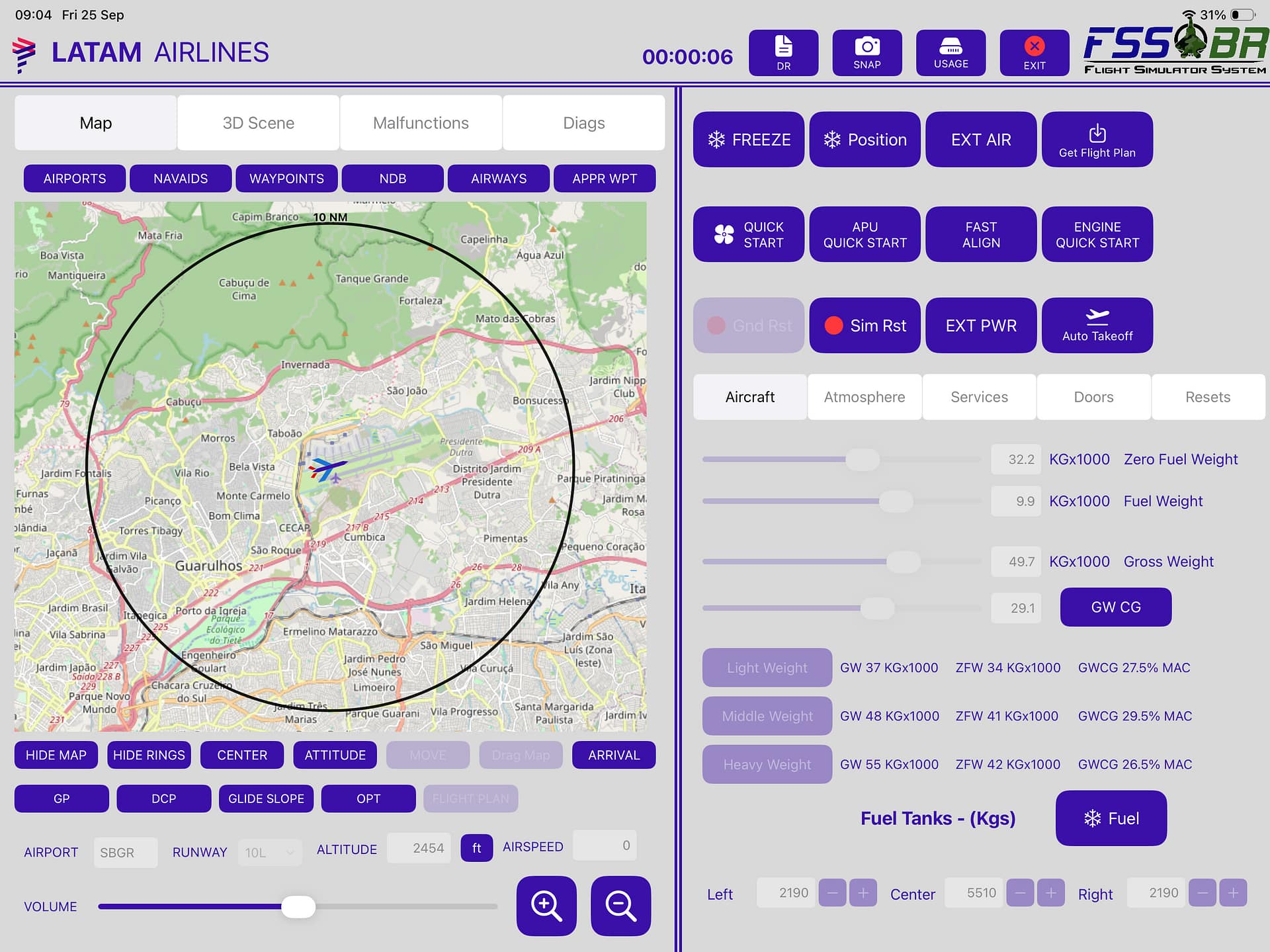The width and height of the screenshot is (1270, 952).
Task: Open the USAGE panel button
Action: [951, 53]
